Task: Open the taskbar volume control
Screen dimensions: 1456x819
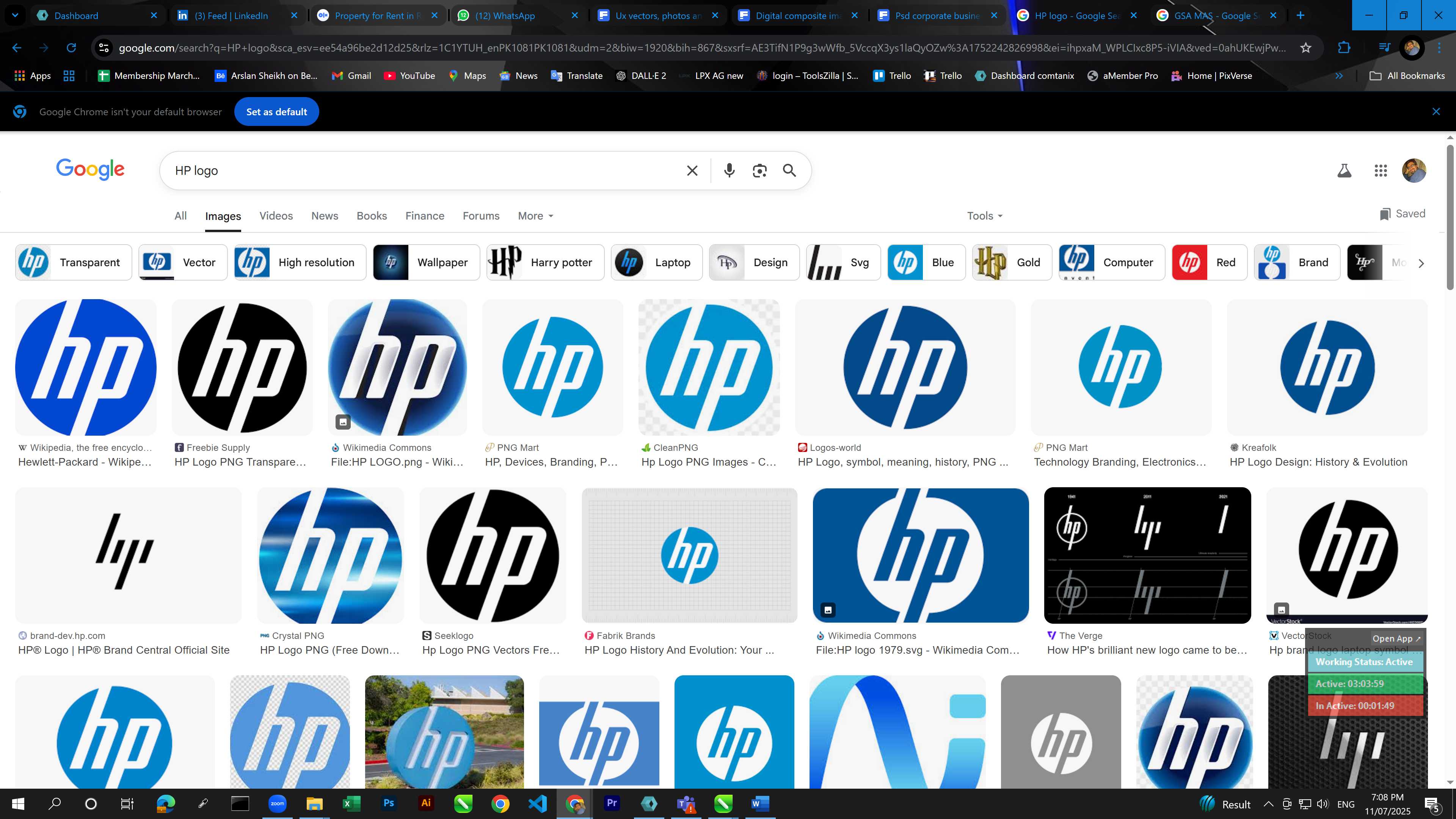Action: point(1323,804)
